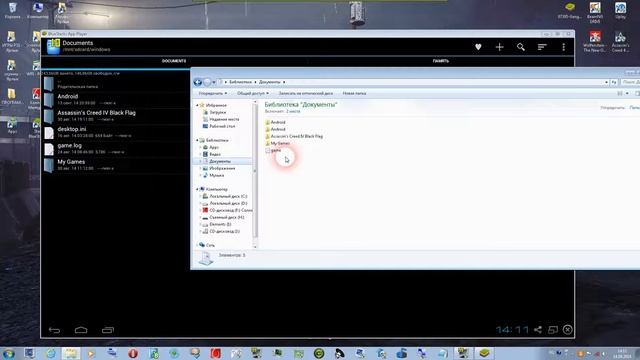Open the Общий доступ dropdown menu
Viewport: 640px width, 360px height.
click(253, 93)
